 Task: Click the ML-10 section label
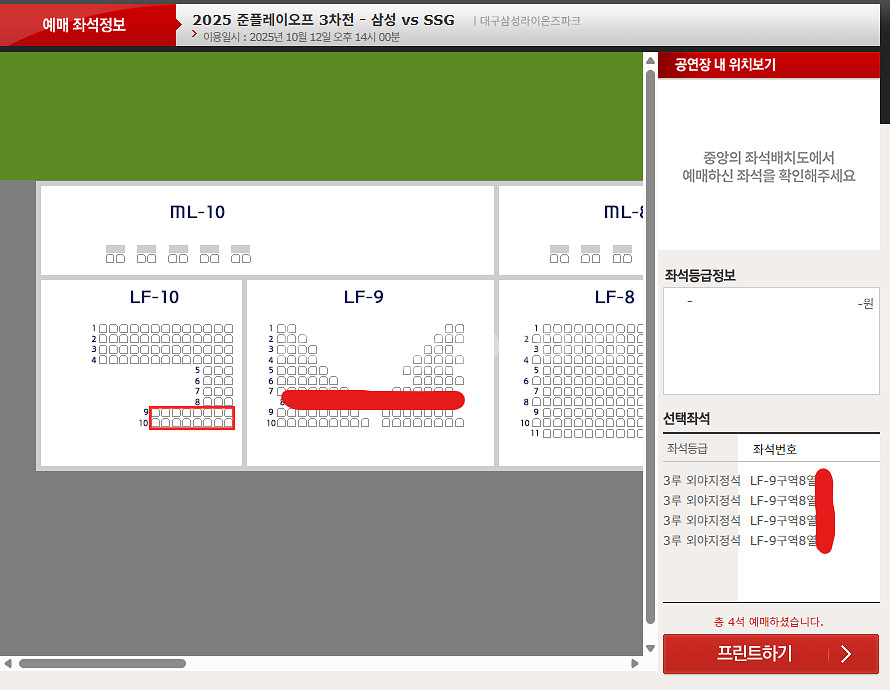(197, 212)
